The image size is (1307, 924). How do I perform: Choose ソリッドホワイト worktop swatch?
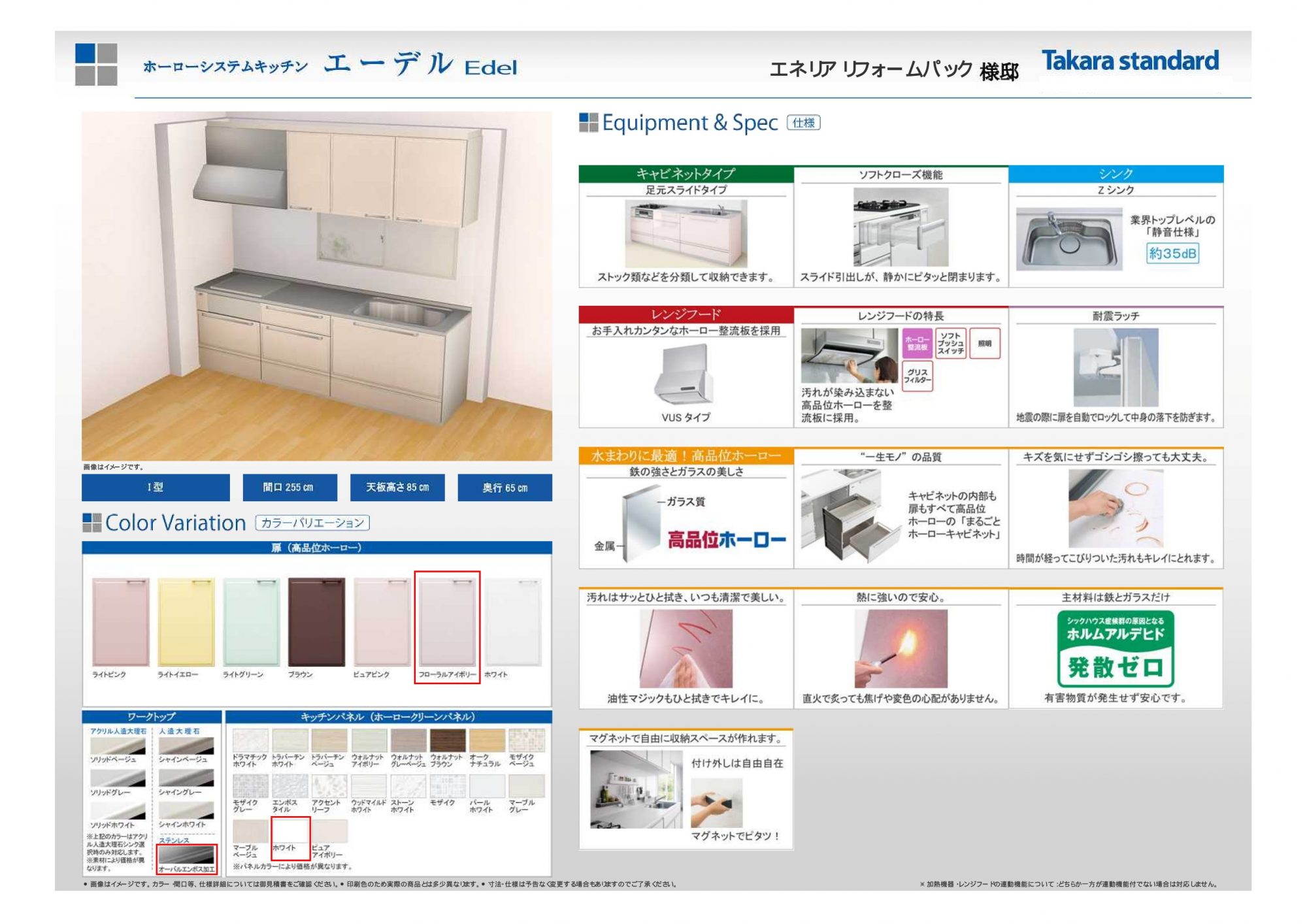118,811
